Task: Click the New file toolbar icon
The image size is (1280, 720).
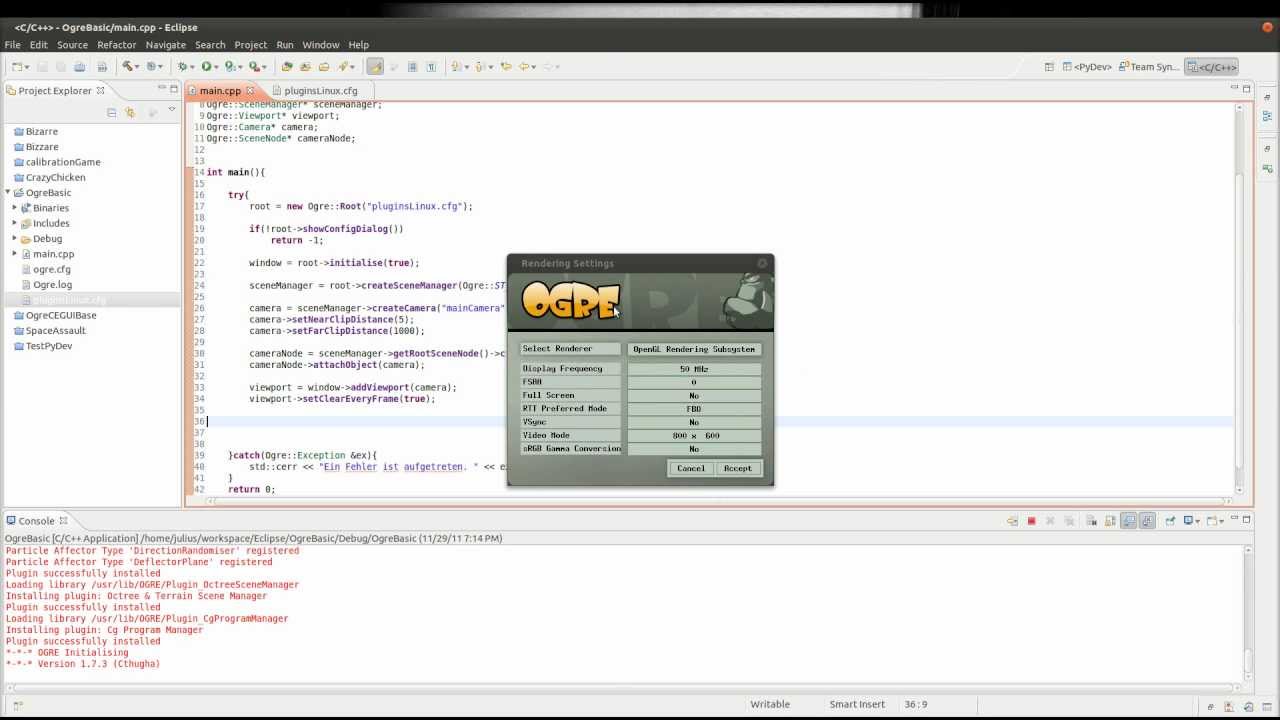Action: pyautogui.click(x=17, y=66)
